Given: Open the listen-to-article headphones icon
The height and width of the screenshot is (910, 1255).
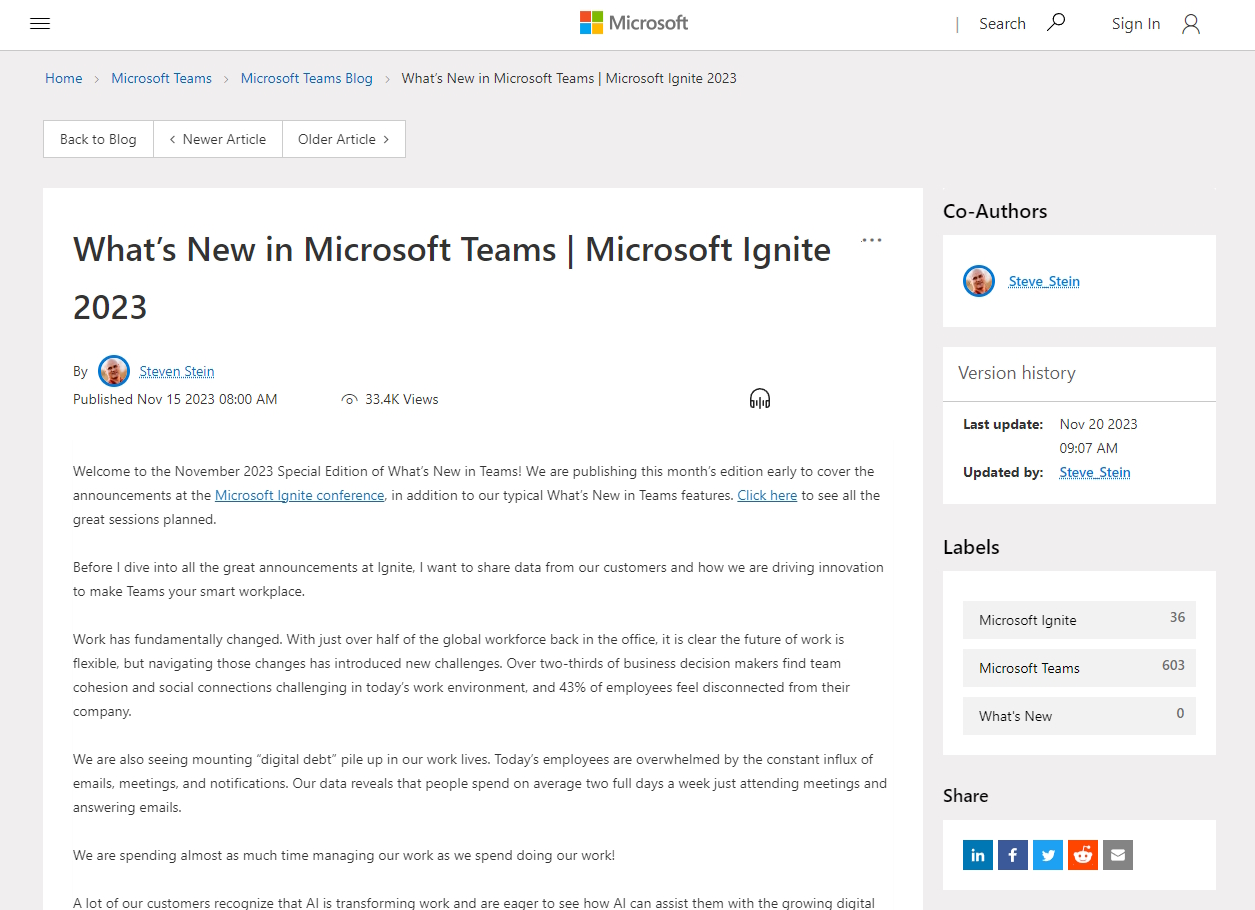Looking at the screenshot, I should tap(759, 398).
